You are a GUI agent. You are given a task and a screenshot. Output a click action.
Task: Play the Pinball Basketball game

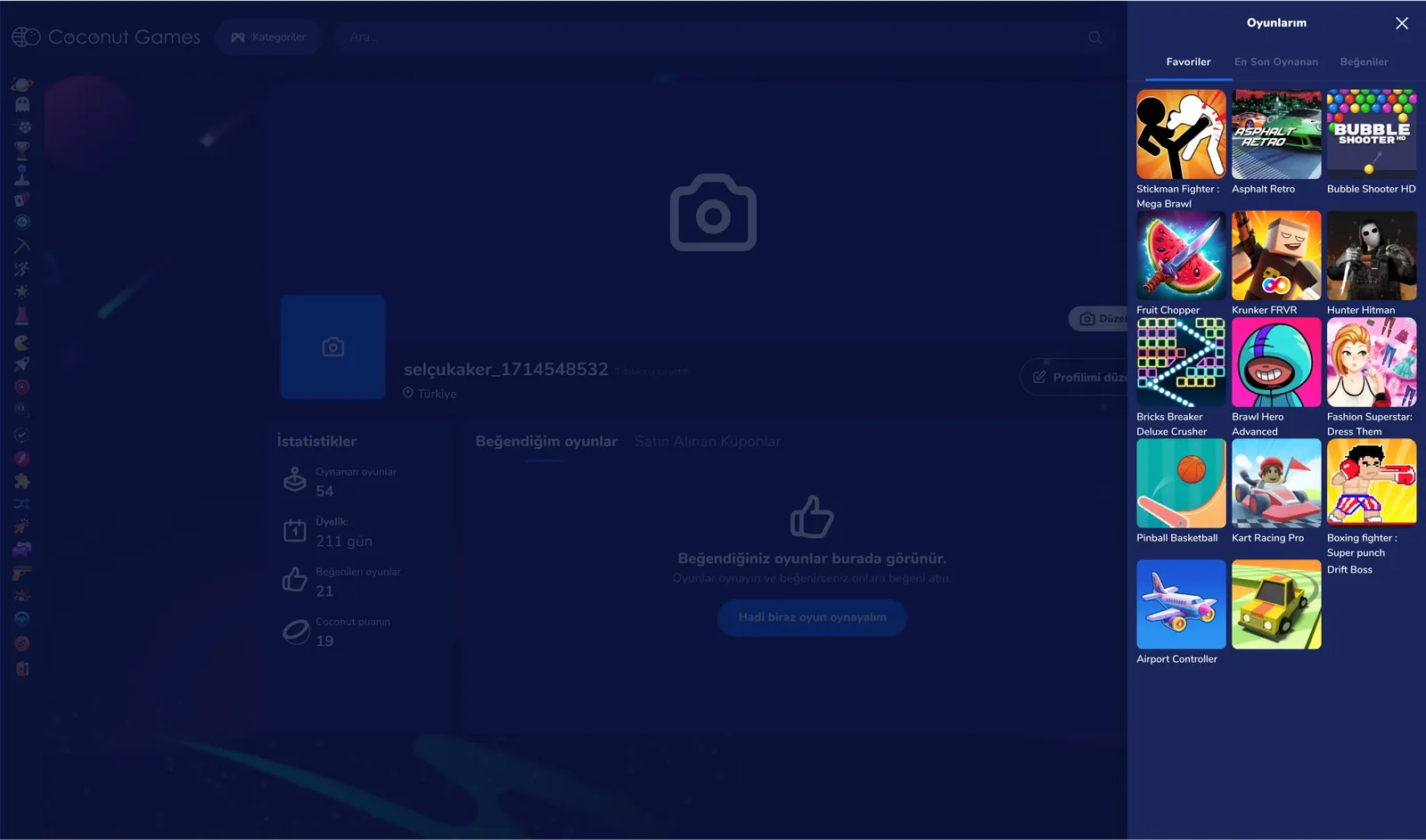tap(1181, 484)
